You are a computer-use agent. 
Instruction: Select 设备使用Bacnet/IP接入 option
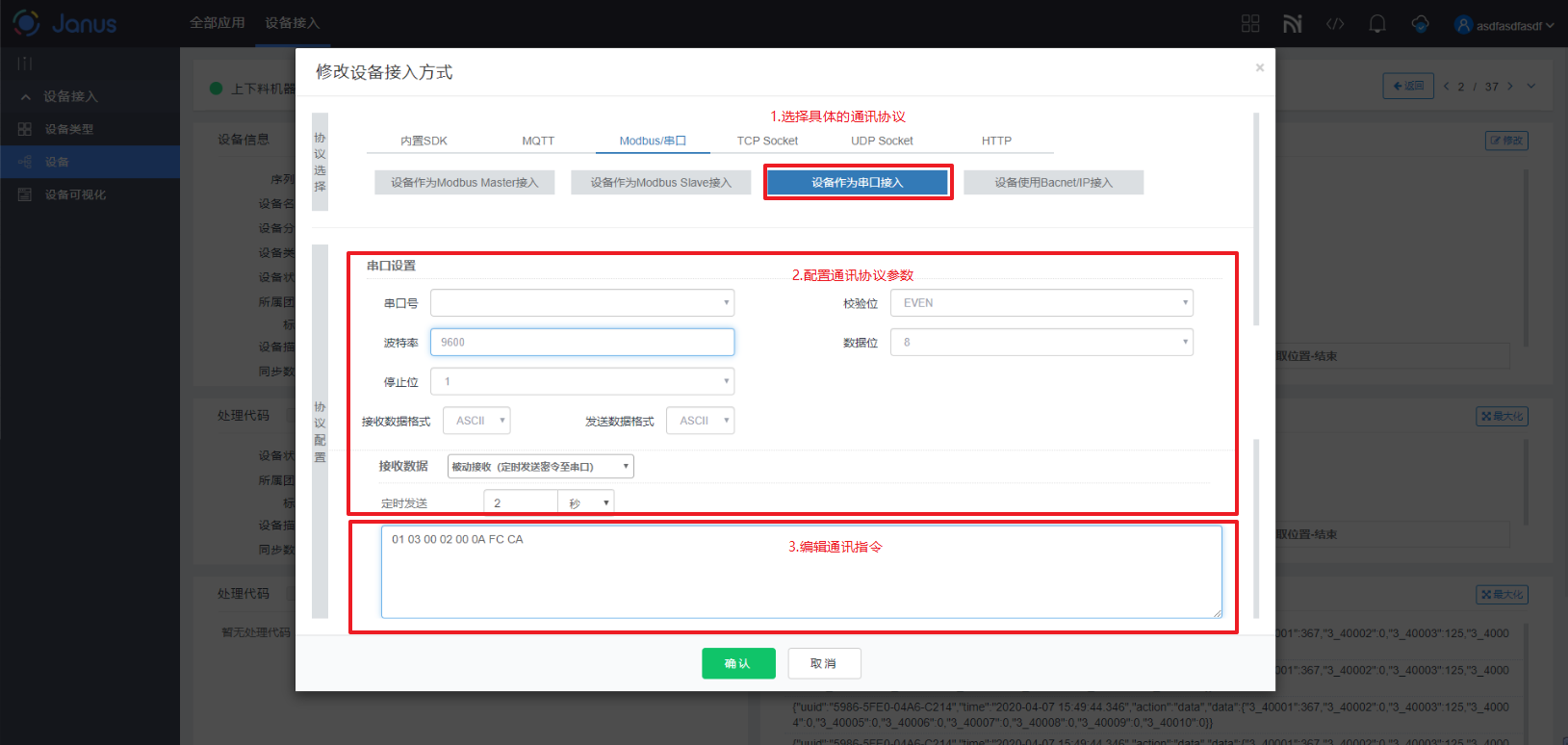(1054, 183)
